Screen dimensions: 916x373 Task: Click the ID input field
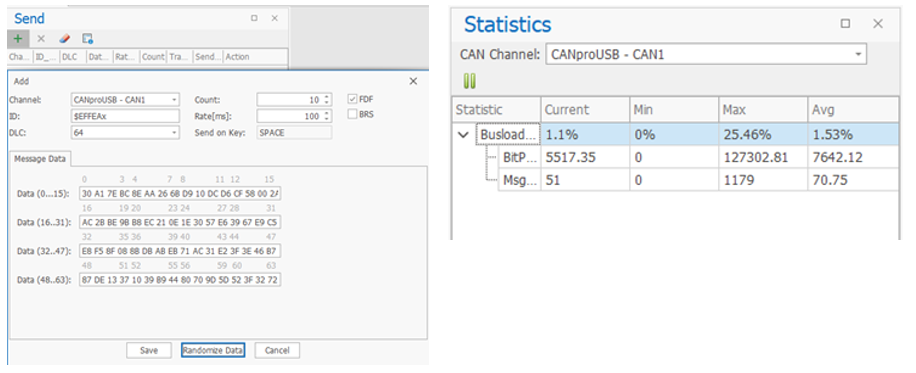pos(125,116)
